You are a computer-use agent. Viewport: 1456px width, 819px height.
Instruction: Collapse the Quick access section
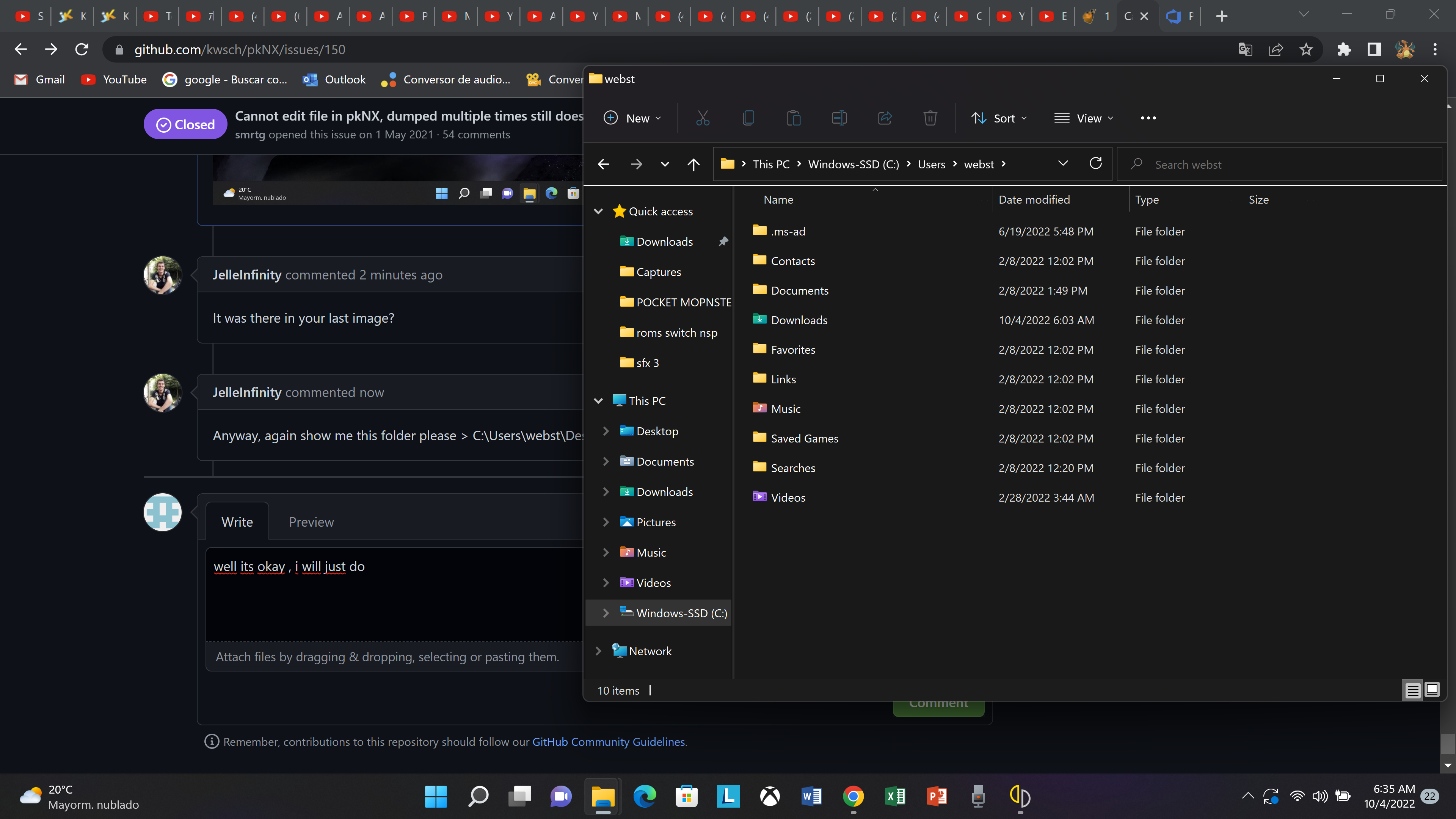tap(598, 211)
